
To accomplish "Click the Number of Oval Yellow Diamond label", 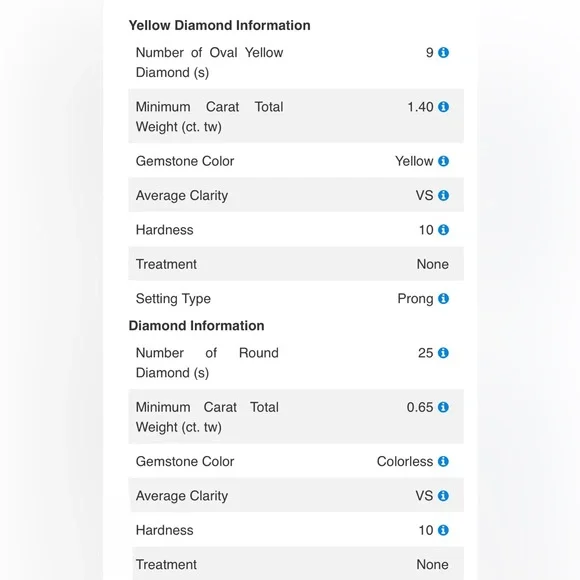I will (x=209, y=63).
